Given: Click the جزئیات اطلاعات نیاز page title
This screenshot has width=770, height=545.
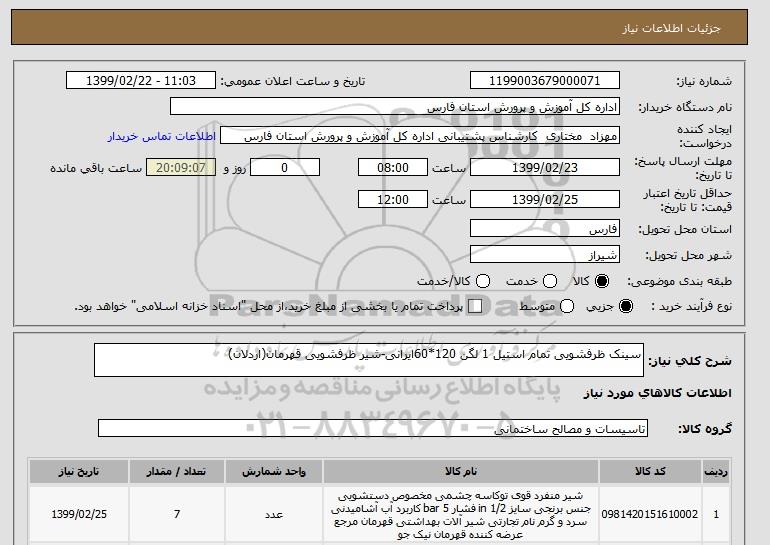Looking at the screenshot, I should click(671, 28).
